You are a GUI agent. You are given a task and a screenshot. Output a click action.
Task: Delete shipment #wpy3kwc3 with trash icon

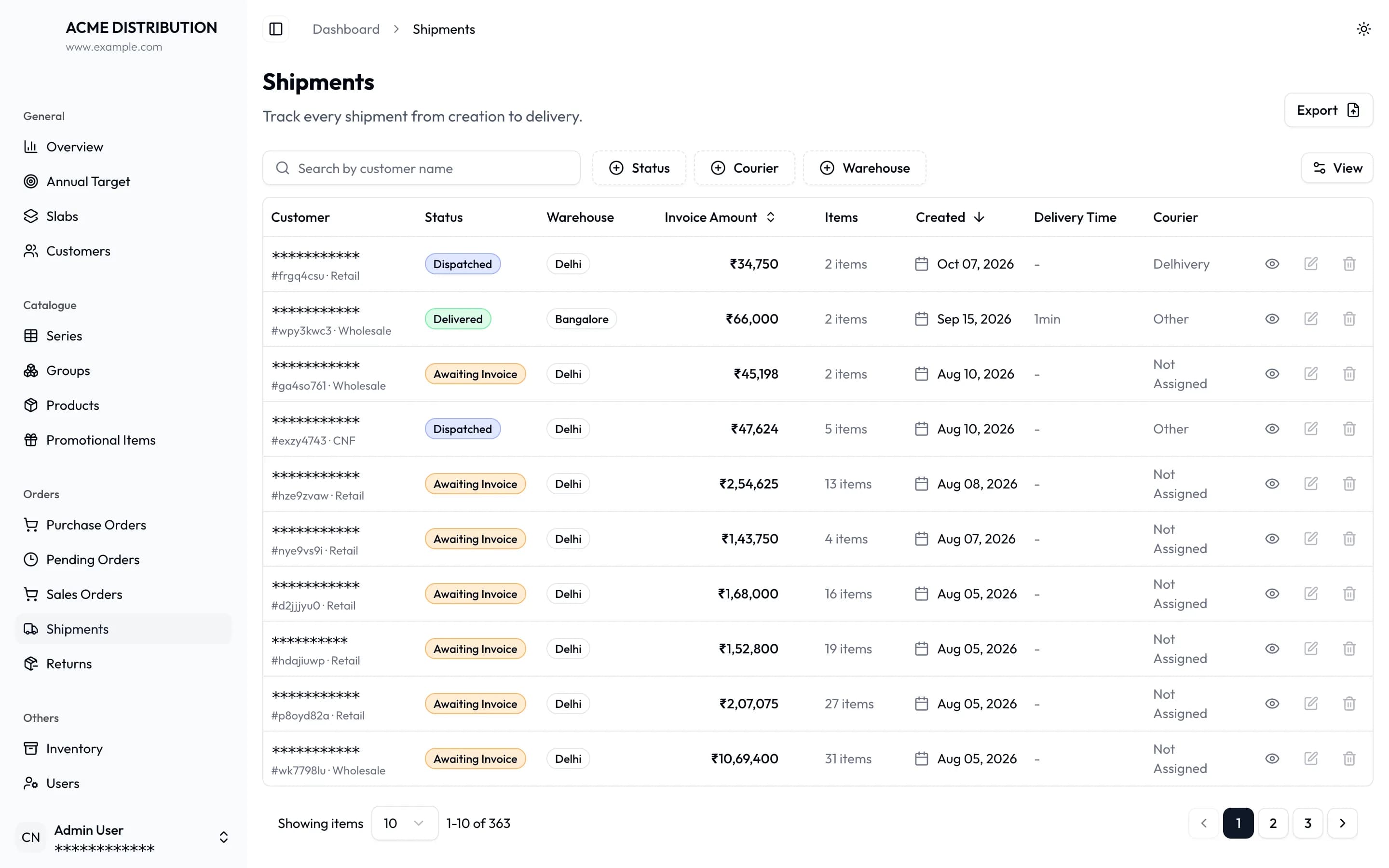1349,319
